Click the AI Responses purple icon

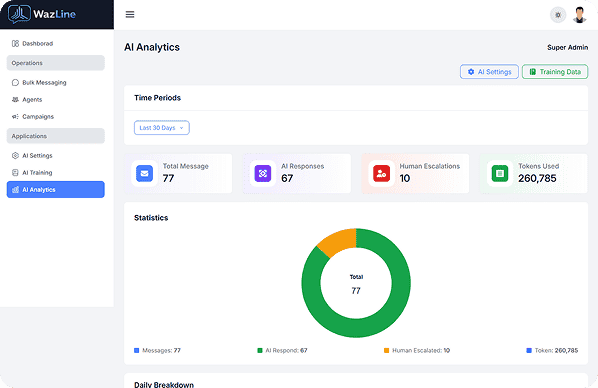tap(263, 174)
